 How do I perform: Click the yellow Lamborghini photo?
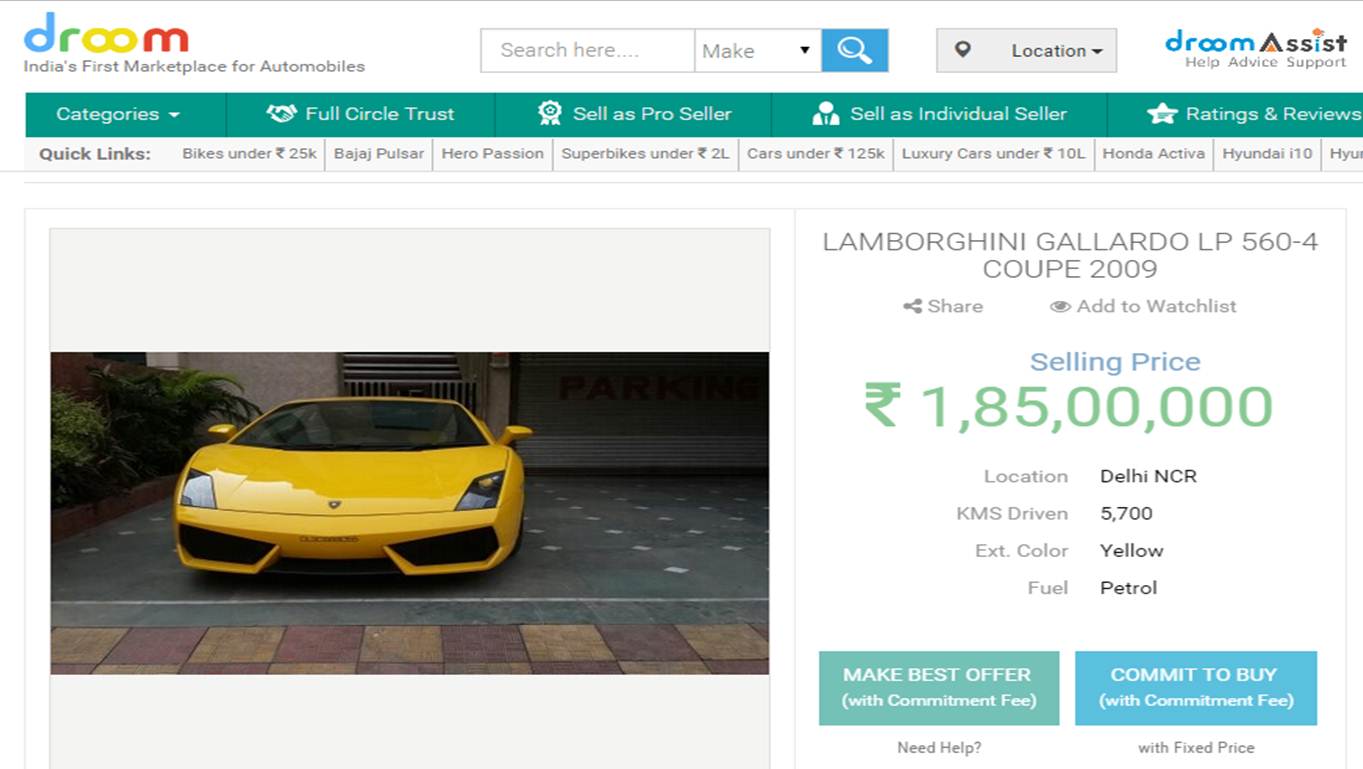click(410, 513)
